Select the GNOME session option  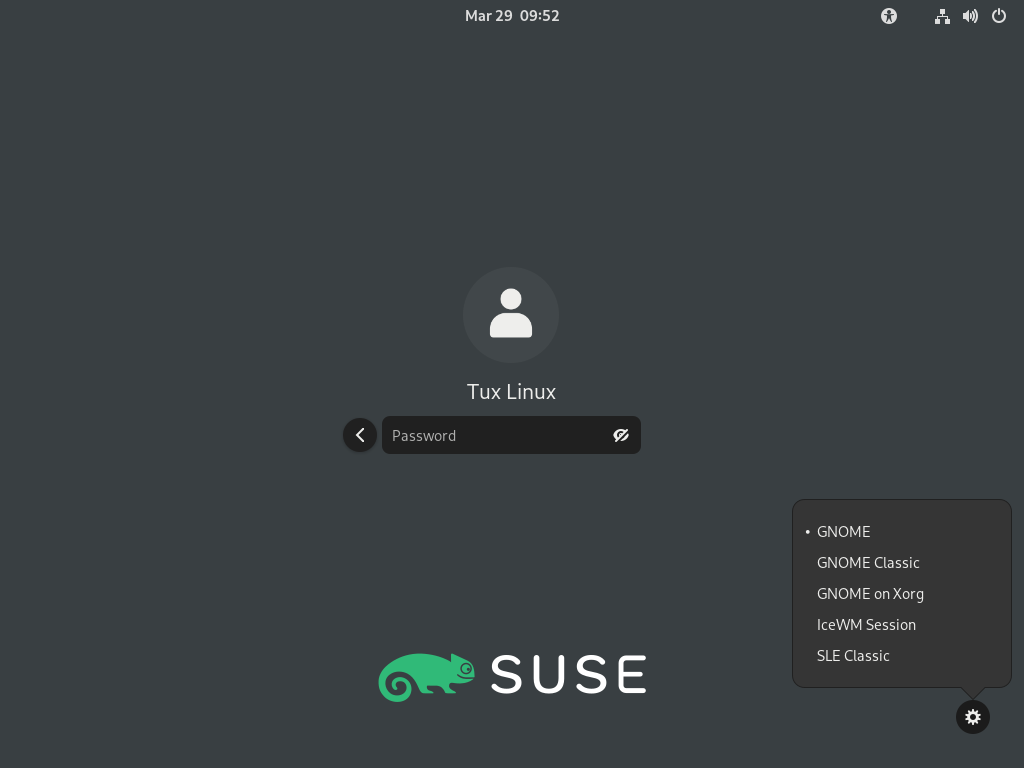[844, 532]
